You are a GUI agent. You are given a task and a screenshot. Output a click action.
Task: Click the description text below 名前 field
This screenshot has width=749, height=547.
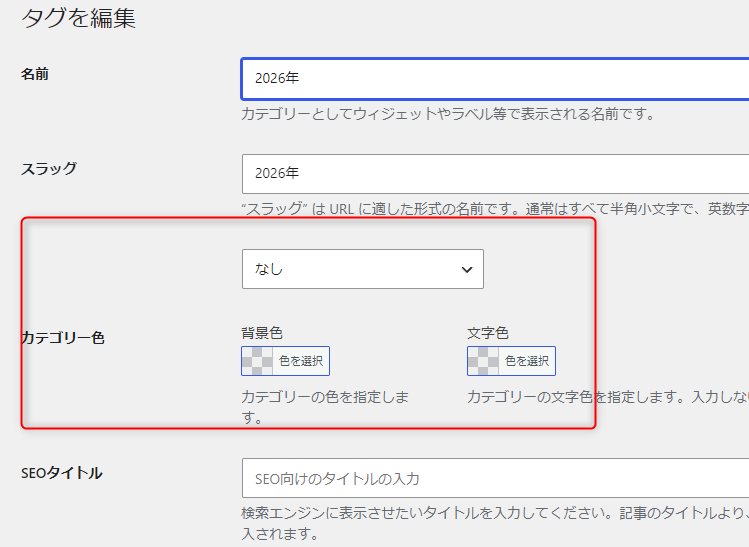pyautogui.click(x=447, y=114)
